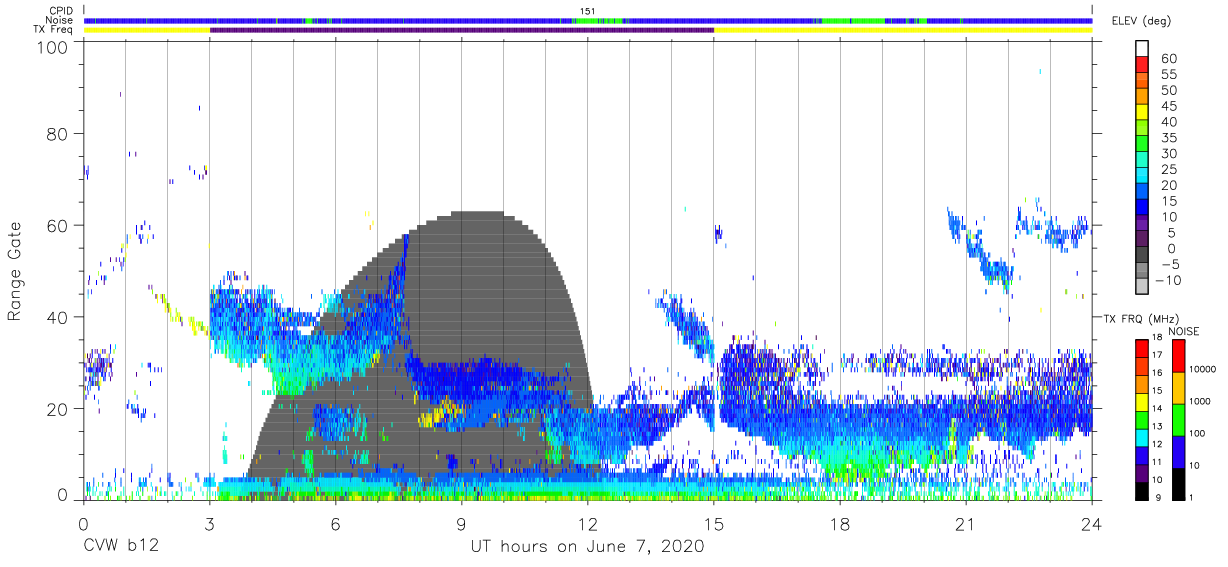Click the ELEV (deg) colorbar title
This screenshot has width=1228, height=567.
tap(1140, 20)
